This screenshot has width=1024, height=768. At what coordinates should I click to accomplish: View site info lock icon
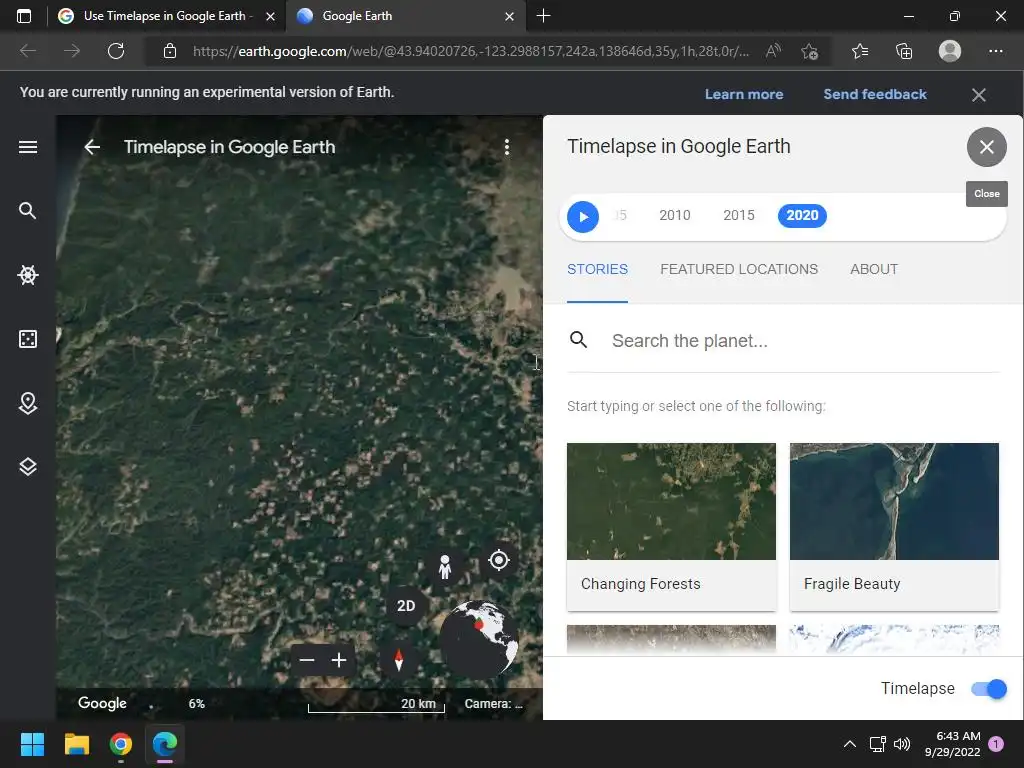point(170,51)
